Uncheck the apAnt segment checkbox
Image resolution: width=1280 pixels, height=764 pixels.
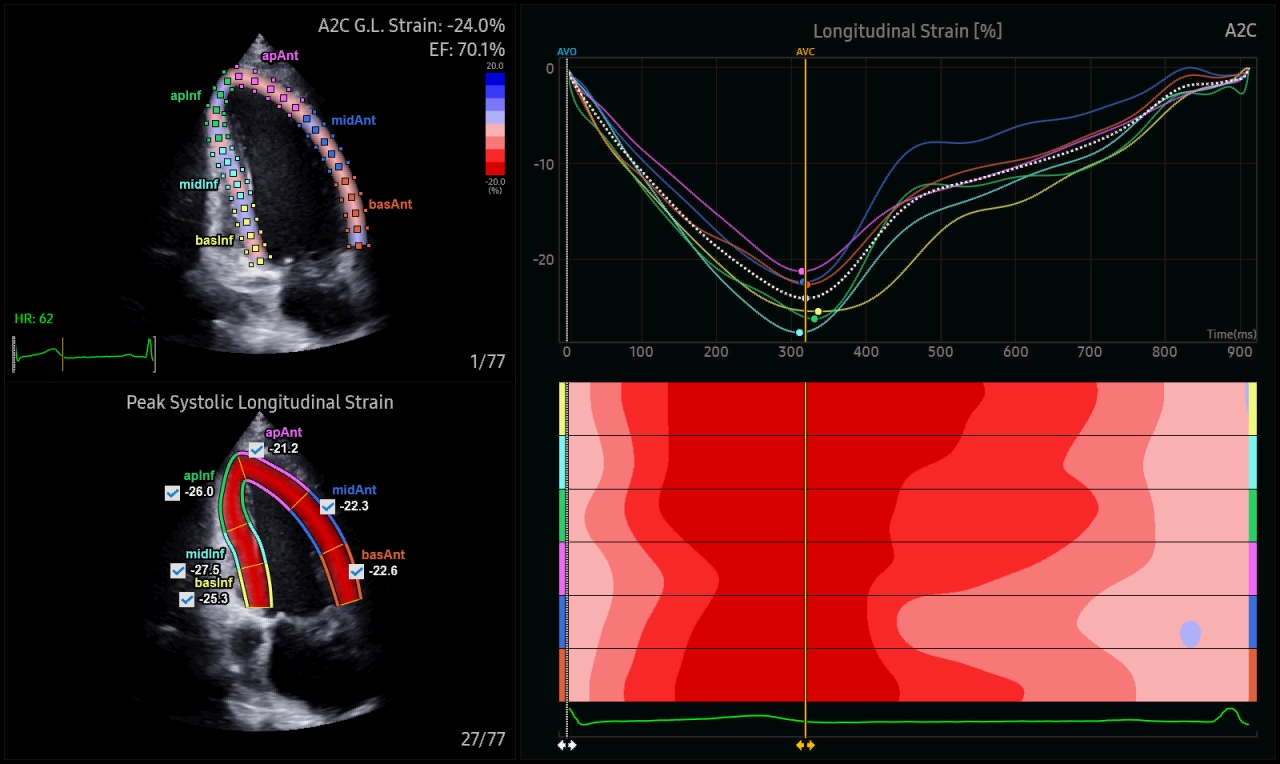click(x=257, y=450)
